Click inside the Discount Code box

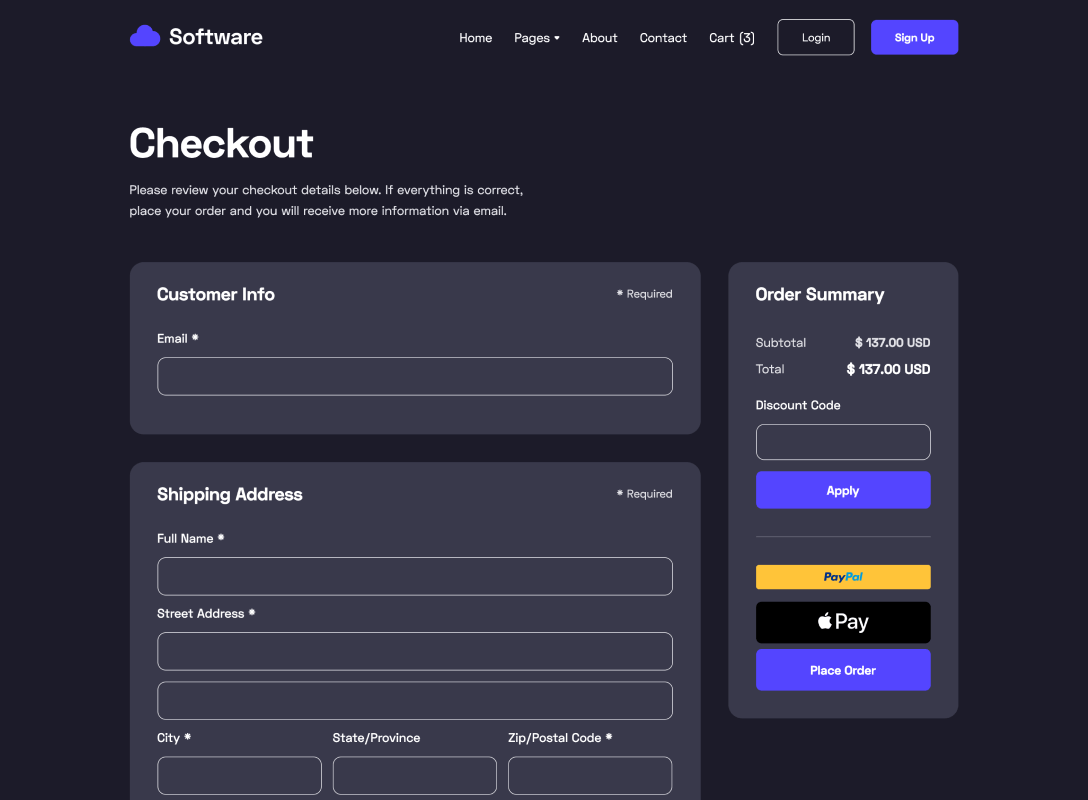[x=843, y=441]
